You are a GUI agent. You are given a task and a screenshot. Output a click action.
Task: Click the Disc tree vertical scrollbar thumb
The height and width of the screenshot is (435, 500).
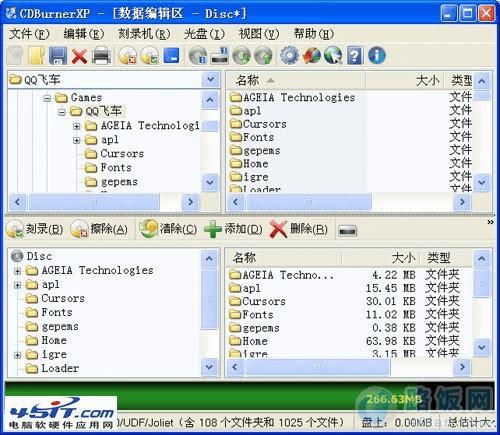(x=210, y=299)
